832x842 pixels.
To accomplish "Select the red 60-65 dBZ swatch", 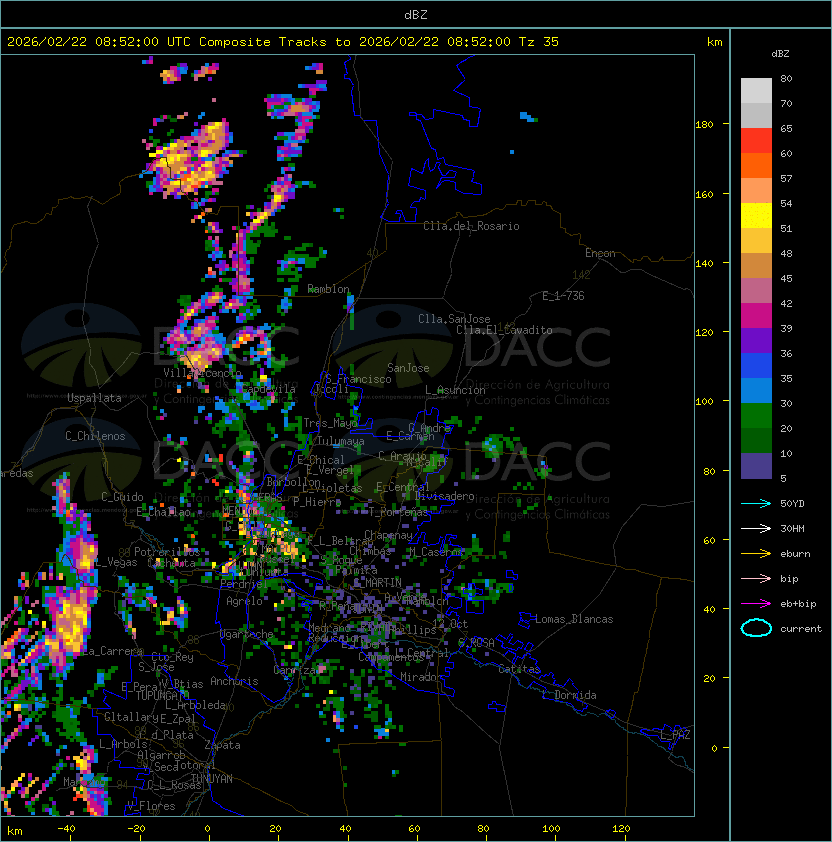I will pyautogui.click(x=756, y=141).
